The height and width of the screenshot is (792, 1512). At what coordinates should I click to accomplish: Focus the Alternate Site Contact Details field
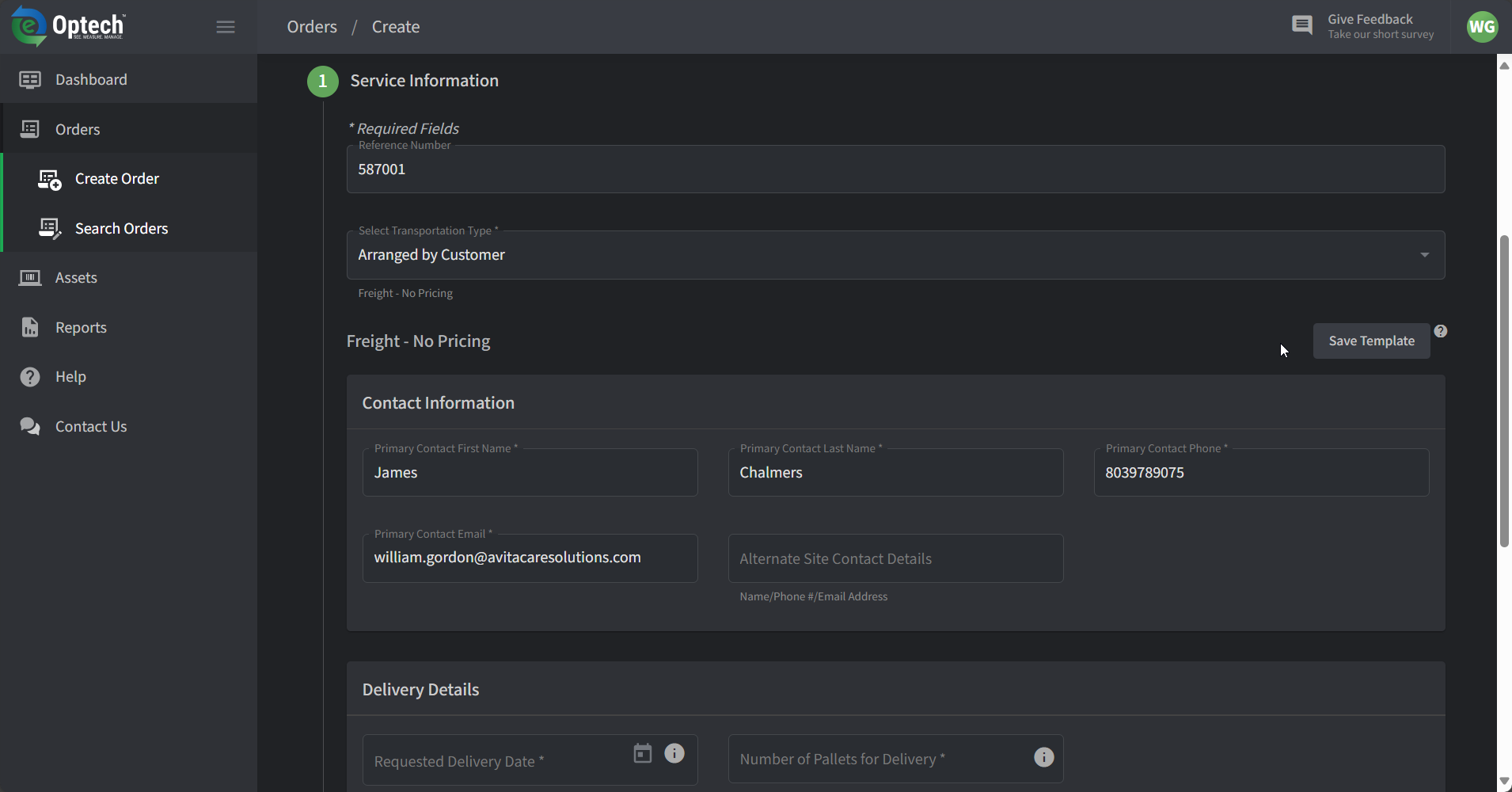point(895,559)
